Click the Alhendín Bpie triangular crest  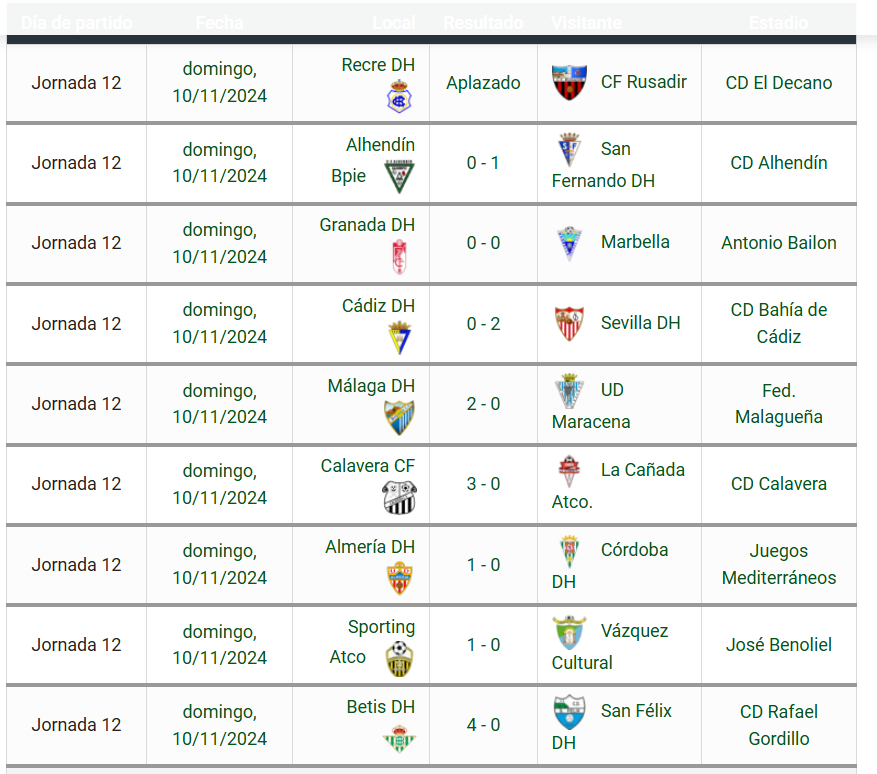399,177
